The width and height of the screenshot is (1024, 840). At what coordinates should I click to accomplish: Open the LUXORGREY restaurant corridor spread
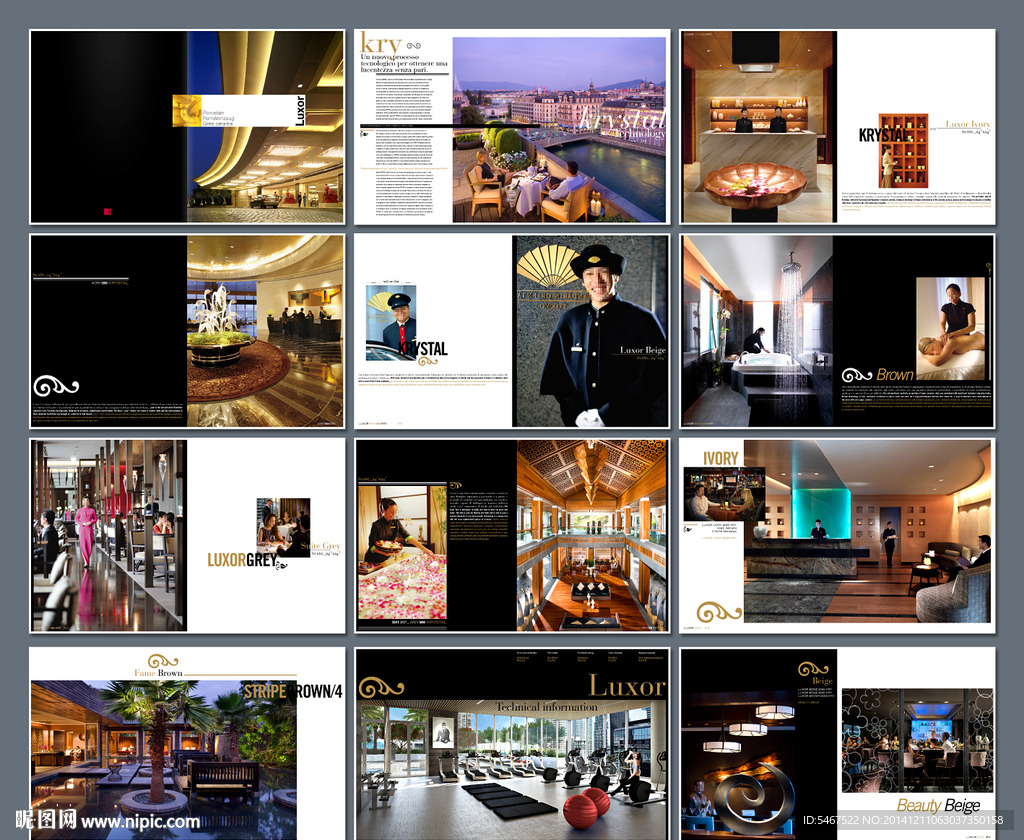click(x=187, y=536)
